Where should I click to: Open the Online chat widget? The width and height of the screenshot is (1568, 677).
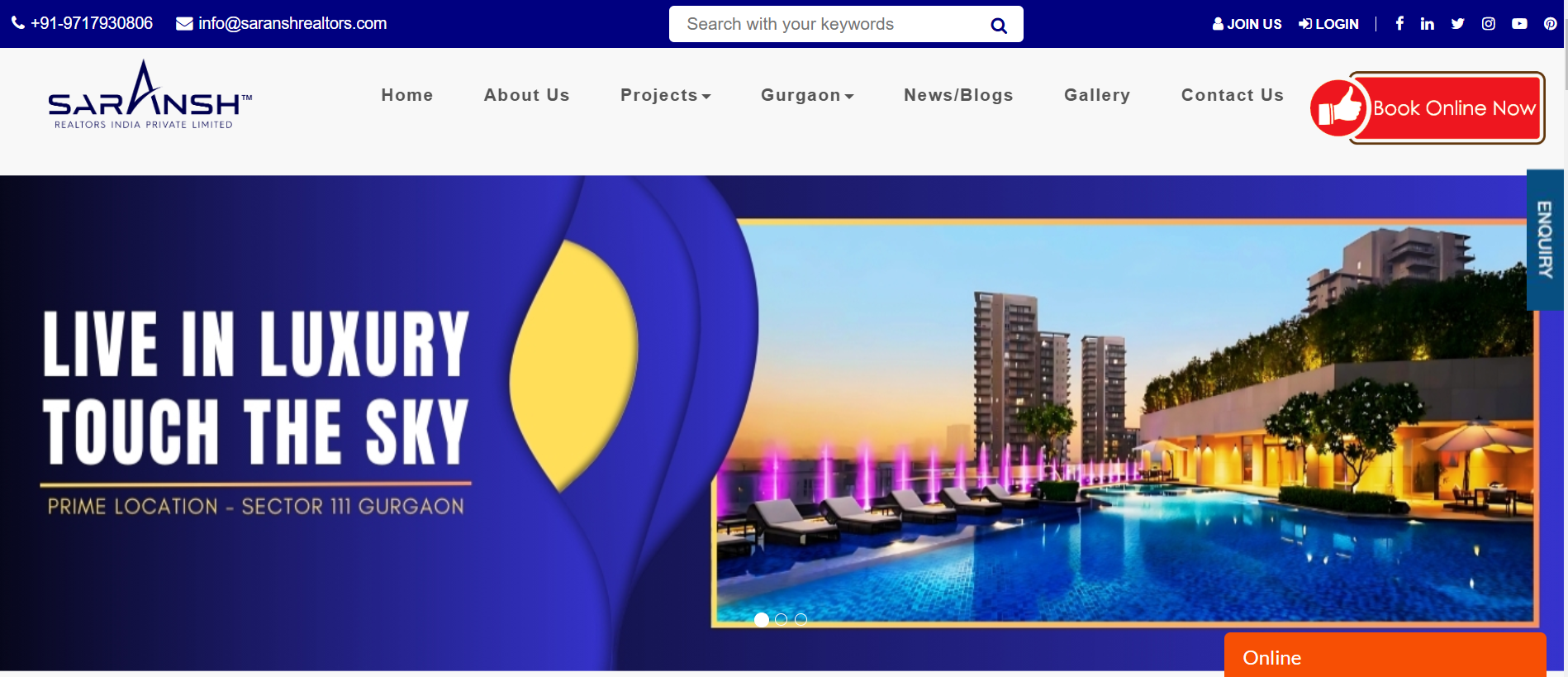1385,656
